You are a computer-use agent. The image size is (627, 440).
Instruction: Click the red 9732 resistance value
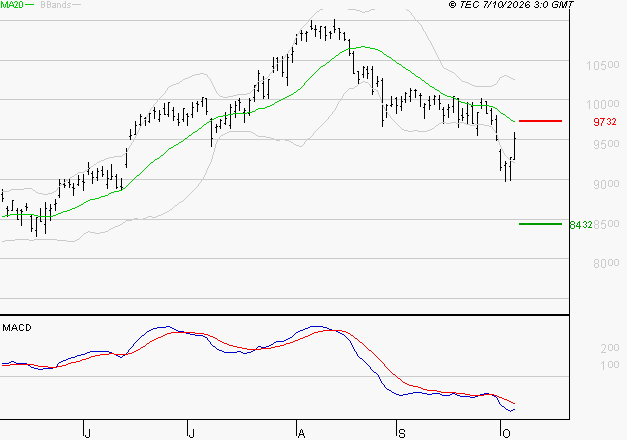605,122
